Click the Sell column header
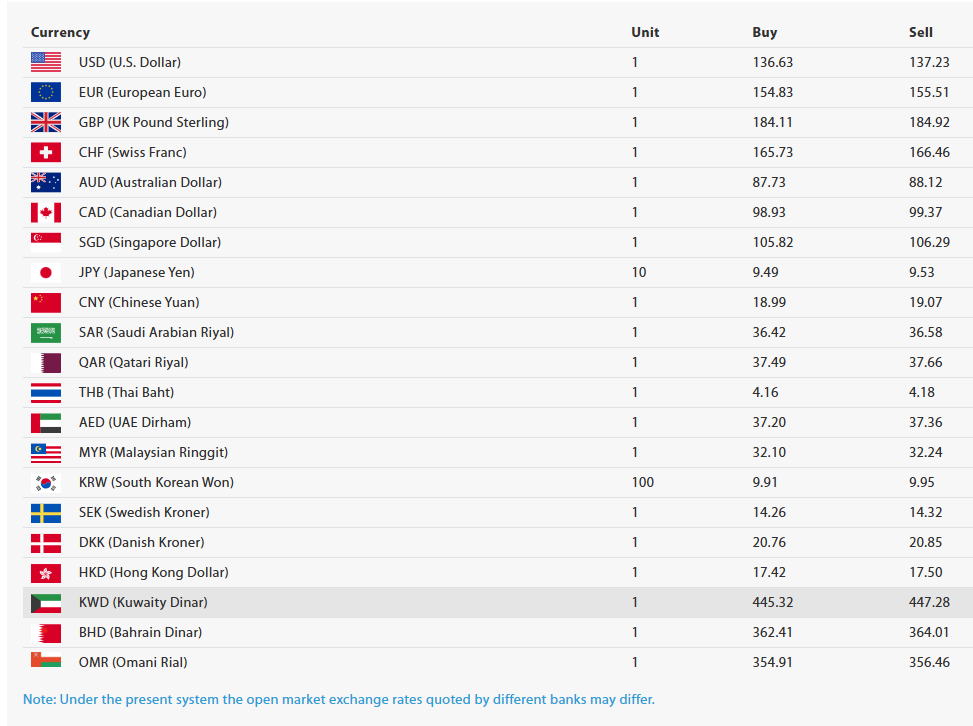 (921, 32)
